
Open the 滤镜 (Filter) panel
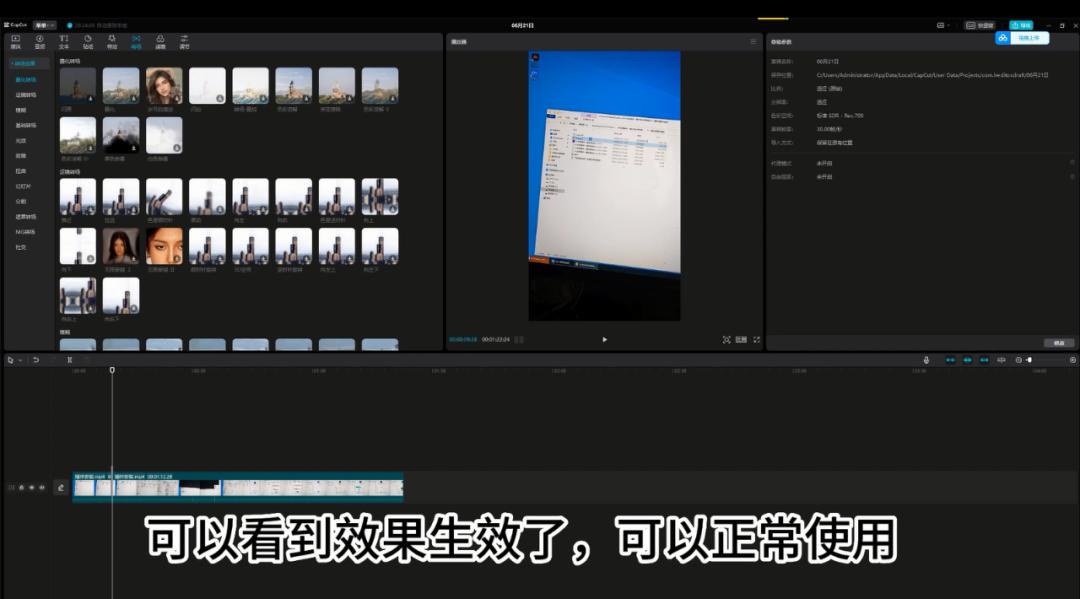(x=160, y=41)
